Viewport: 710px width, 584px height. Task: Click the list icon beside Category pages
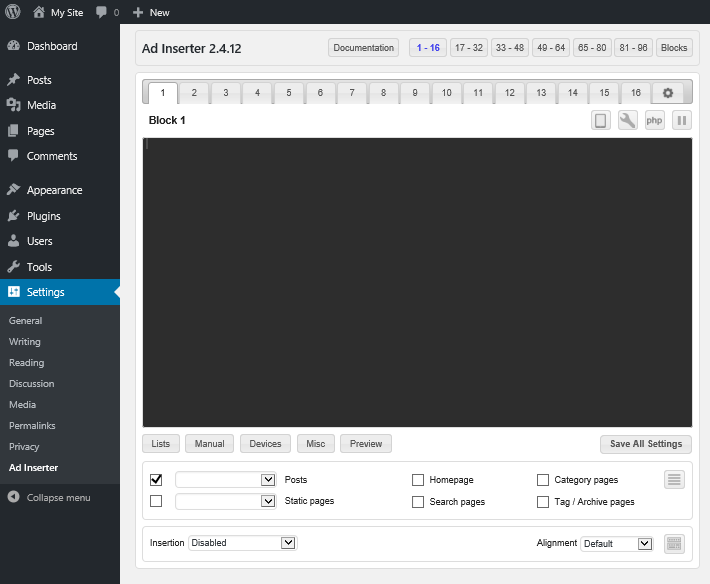coord(675,480)
